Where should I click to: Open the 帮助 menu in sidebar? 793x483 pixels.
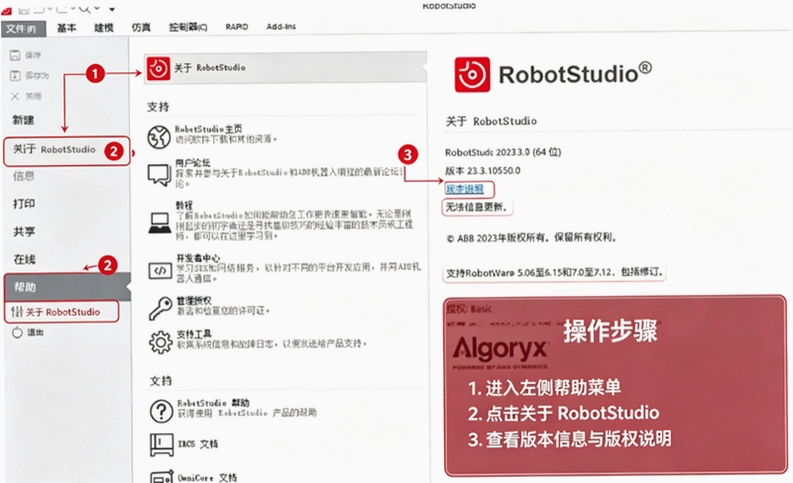pyautogui.click(x=67, y=287)
